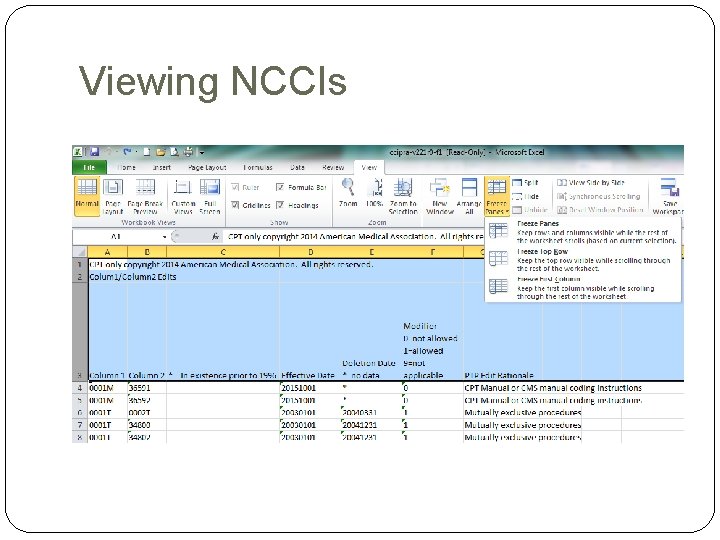Viewport: 720px width, 540px height.
Task: Open the File tab
Action: pyautogui.click(x=89, y=167)
